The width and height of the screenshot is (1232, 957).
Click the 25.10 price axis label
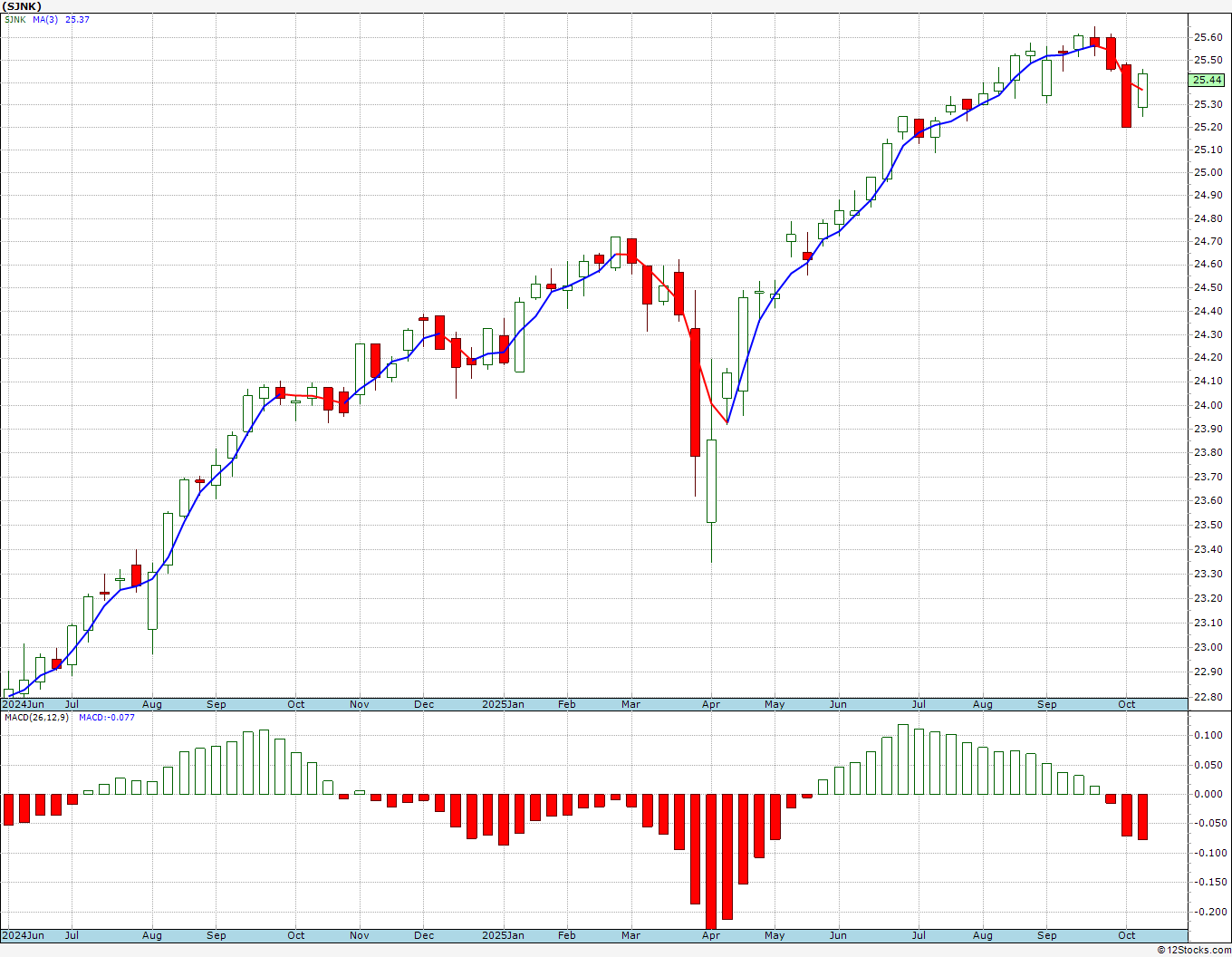click(x=1208, y=150)
